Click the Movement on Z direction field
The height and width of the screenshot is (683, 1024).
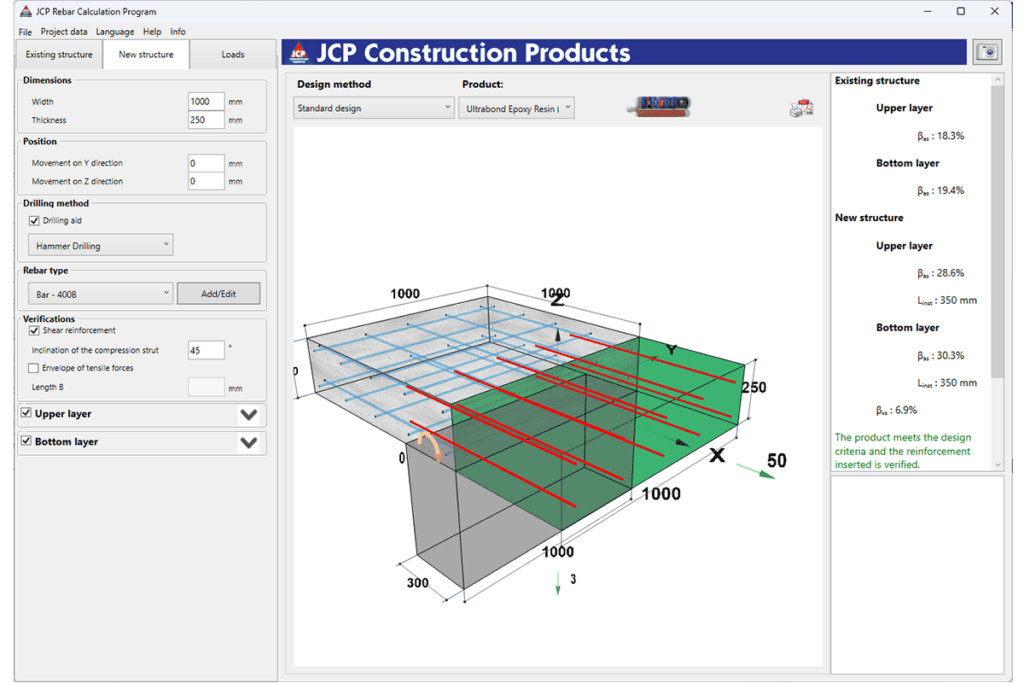pyautogui.click(x=206, y=181)
